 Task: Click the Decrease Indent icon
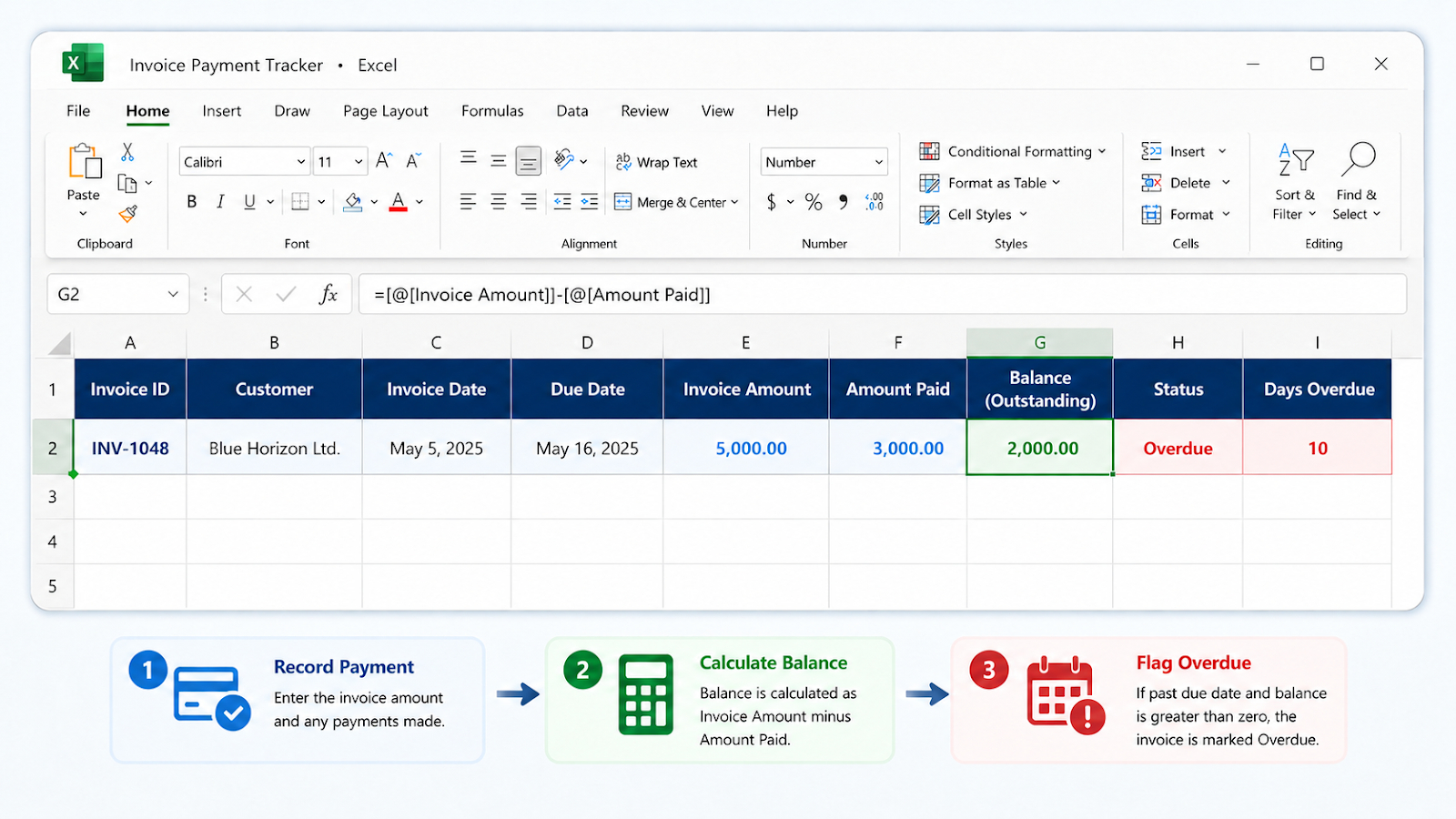pyautogui.click(x=562, y=202)
